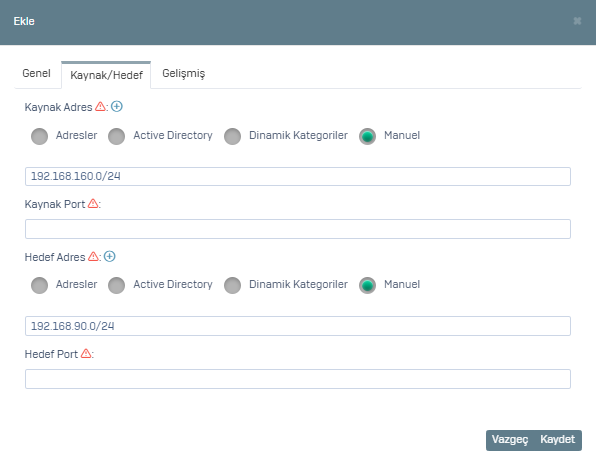
Task: Switch to the Genel tab
Action: [36, 73]
